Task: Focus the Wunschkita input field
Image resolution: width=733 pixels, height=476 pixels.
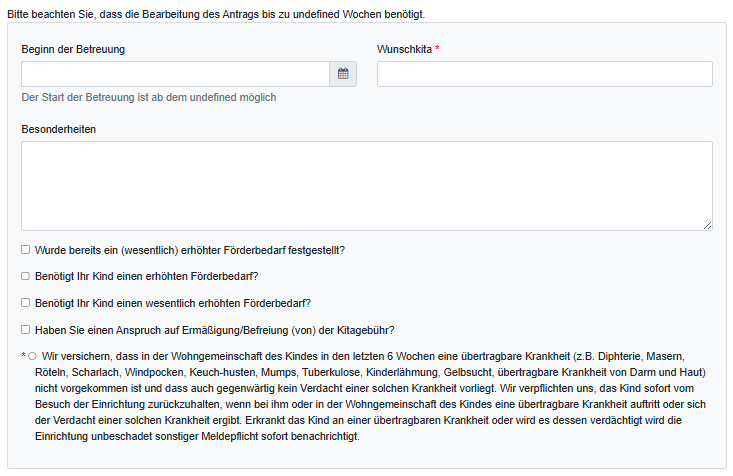Action: (x=544, y=74)
